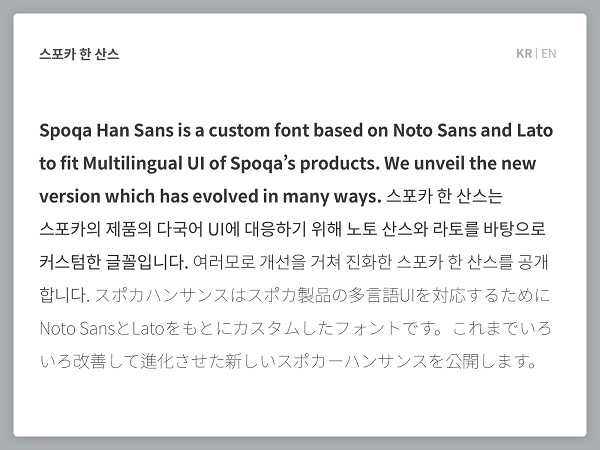Image resolution: width=600 pixels, height=450 pixels.
Task: Click the bold words "Spoqa Han Sans"
Action: [x=106, y=130]
